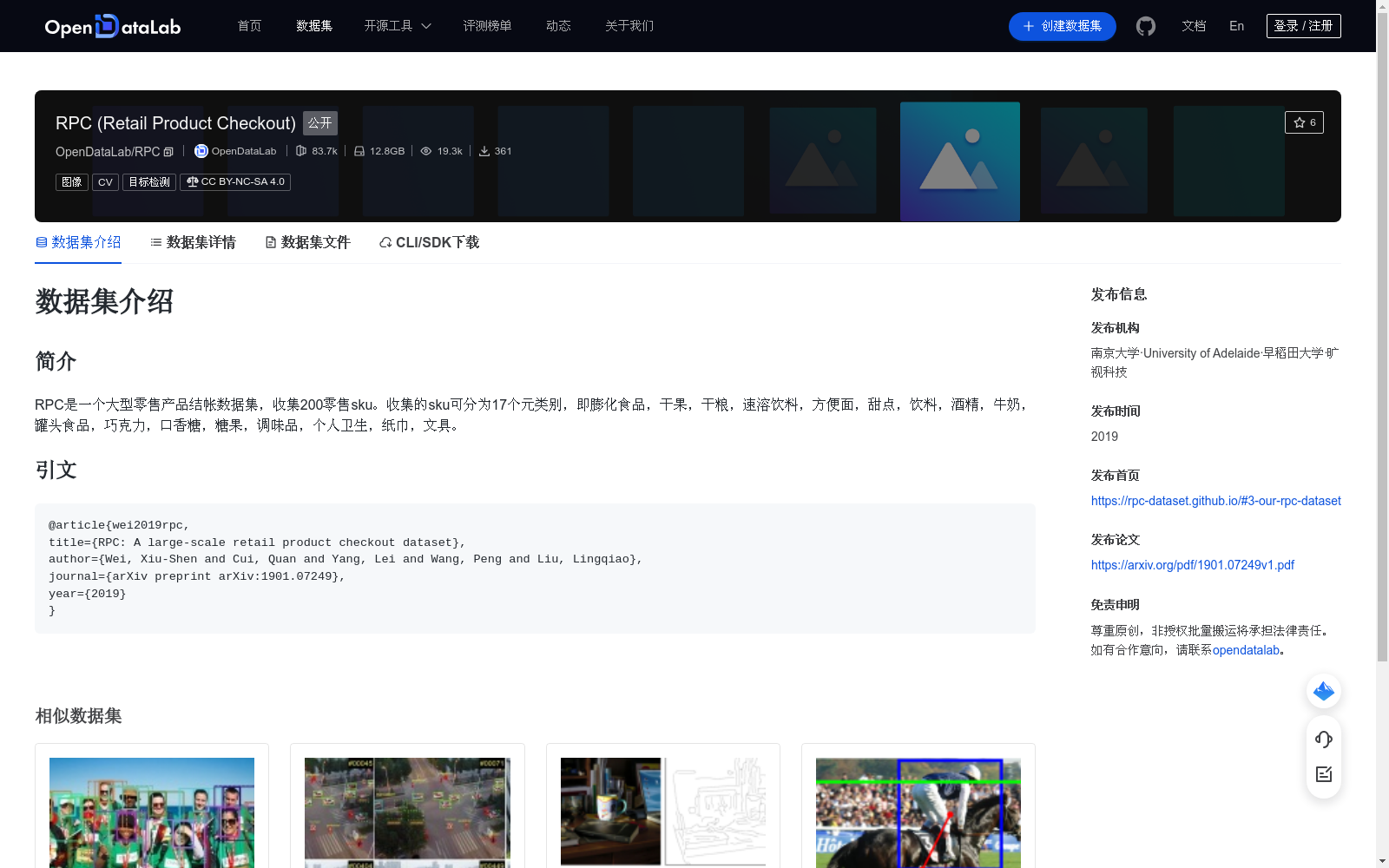Switch to the 数据集介绍 tab
Image resolution: width=1389 pixels, height=868 pixels.
[x=78, y=242]
